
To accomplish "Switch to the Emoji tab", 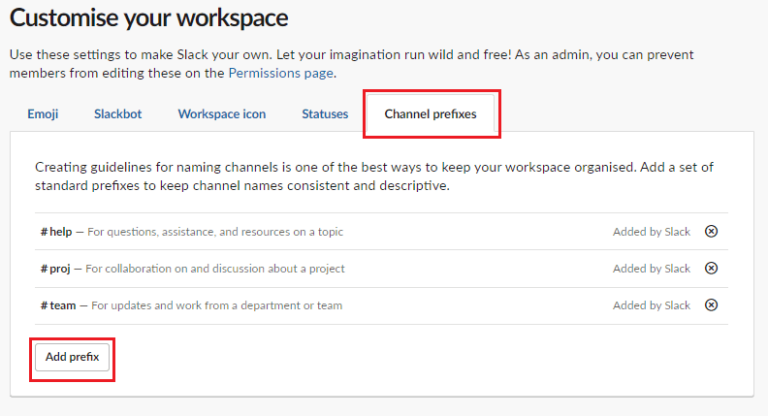I will 42,114.
